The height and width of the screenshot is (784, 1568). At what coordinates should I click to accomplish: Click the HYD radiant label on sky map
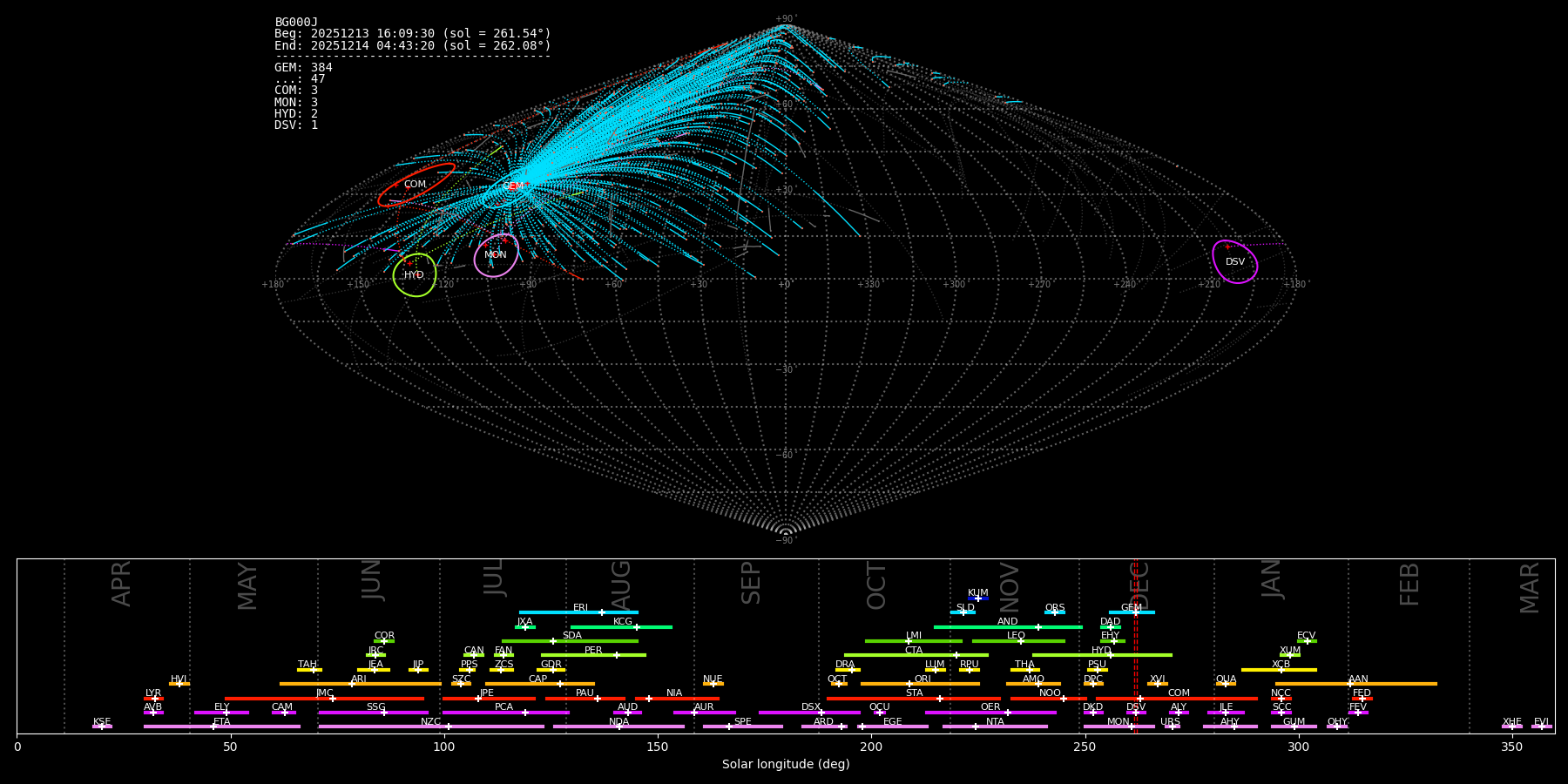414,275
